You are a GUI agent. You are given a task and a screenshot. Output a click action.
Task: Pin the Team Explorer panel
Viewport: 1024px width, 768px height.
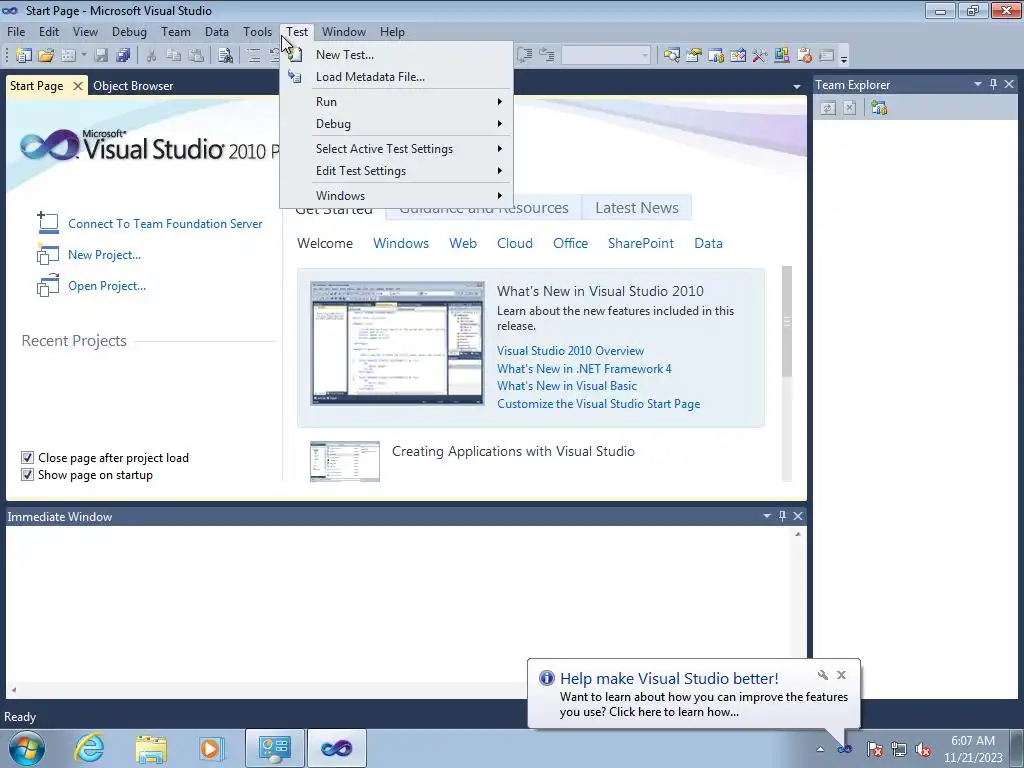(x=993, y=84)
